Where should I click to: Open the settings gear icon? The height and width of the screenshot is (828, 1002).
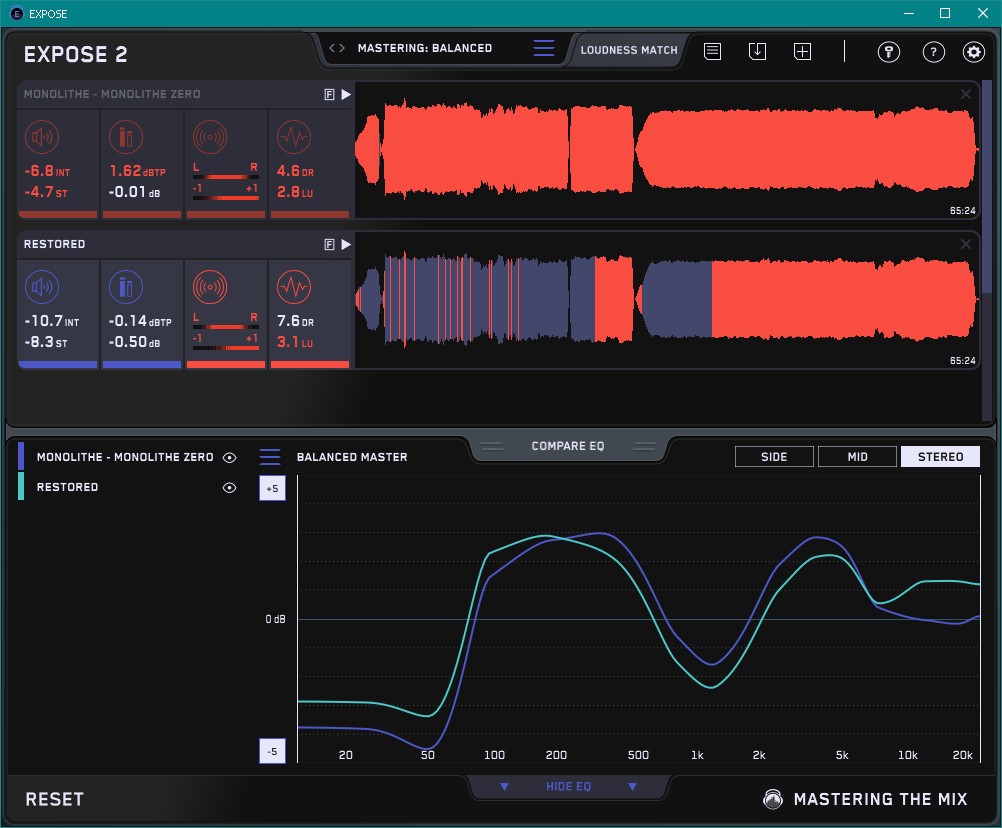(973, 52)
